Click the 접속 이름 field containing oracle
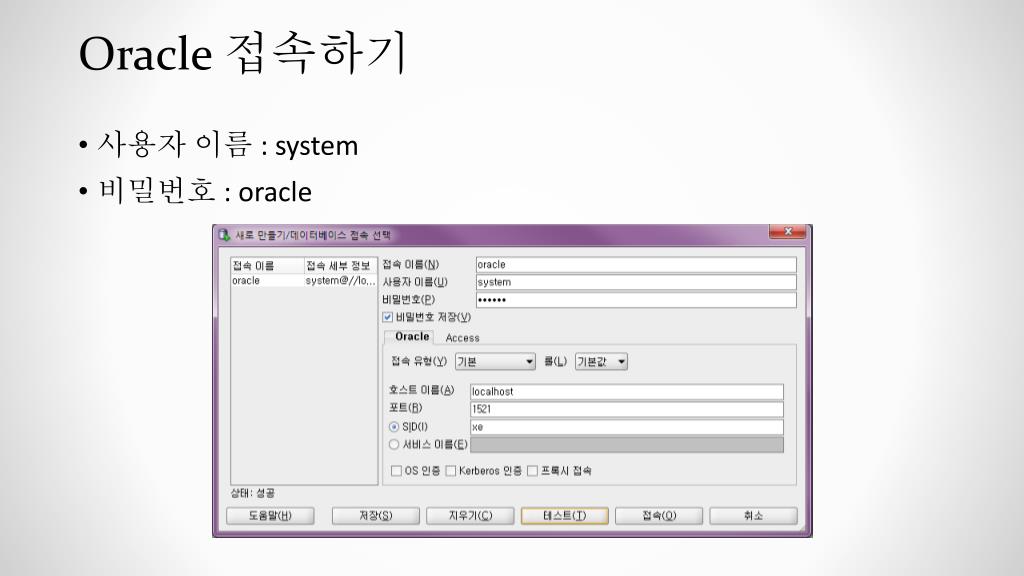This screenshot has height=576, width=1024. tap(636, 264)
